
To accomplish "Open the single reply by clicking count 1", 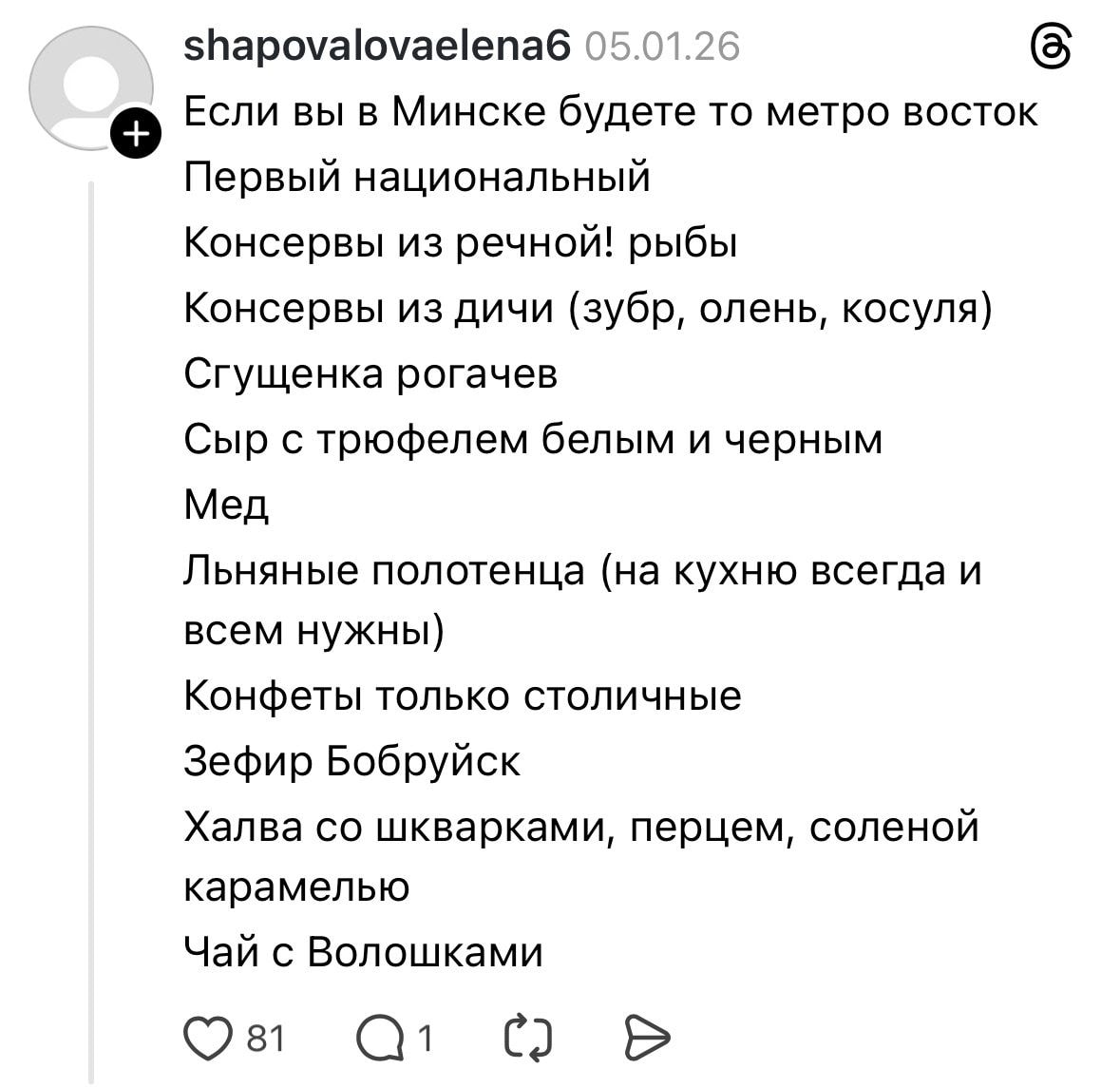I will [x=427, y=1040].
